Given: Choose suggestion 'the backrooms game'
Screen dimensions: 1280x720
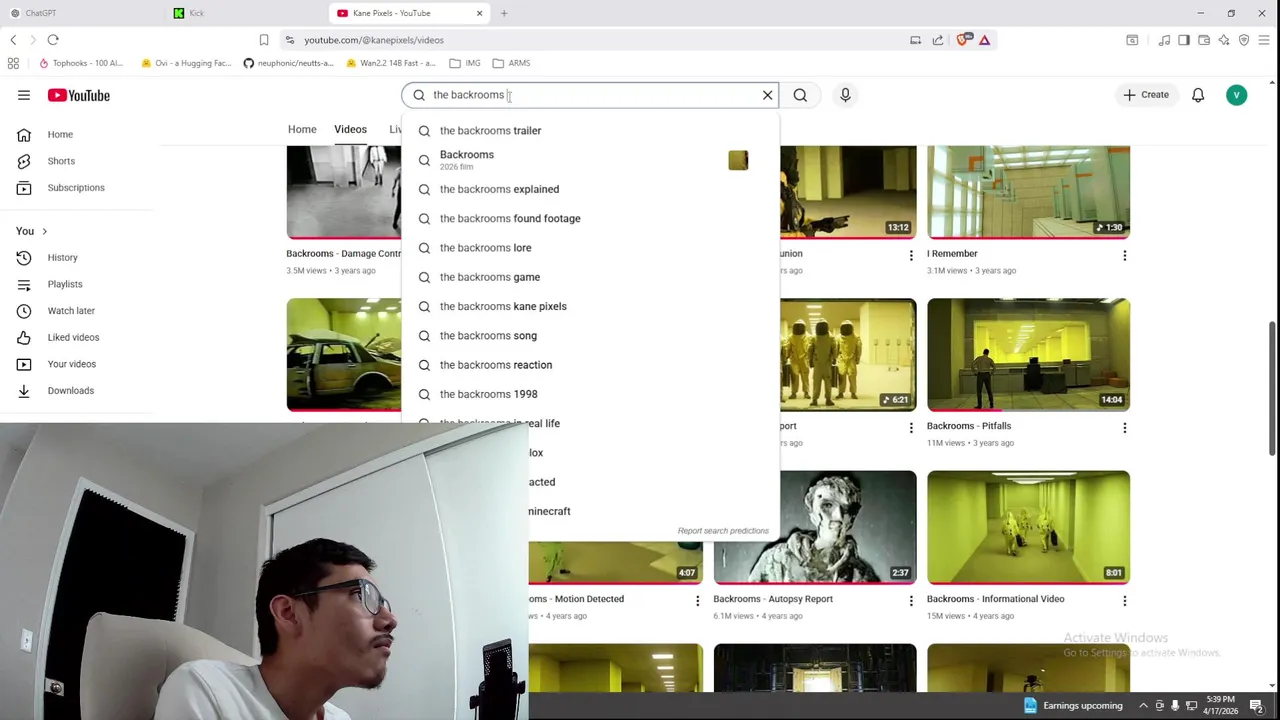Looking at the screenshot, I should pyautogui.click(x=590, y=277).
